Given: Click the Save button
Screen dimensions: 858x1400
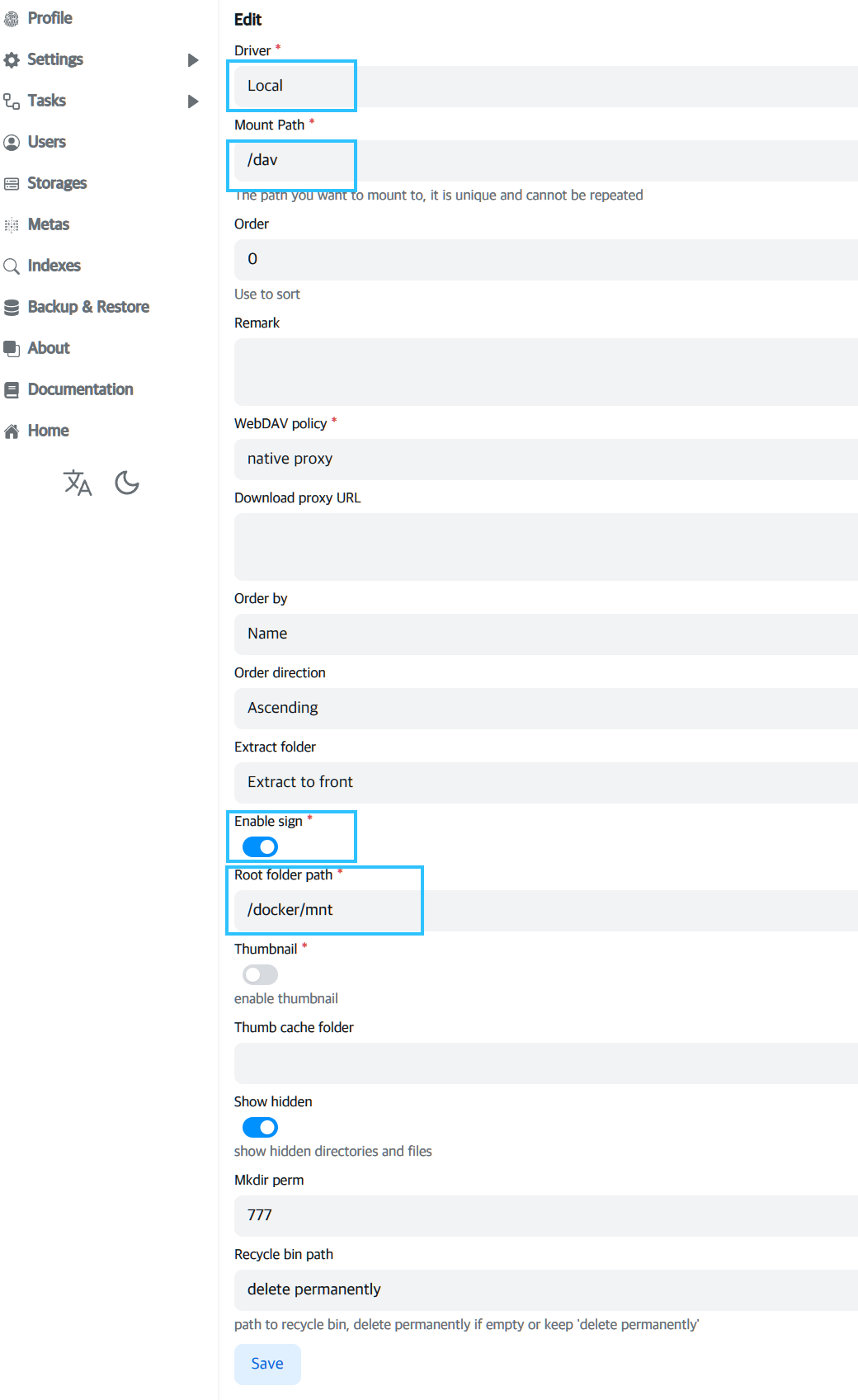Looking at the screenshot, I should point(267,1364).
